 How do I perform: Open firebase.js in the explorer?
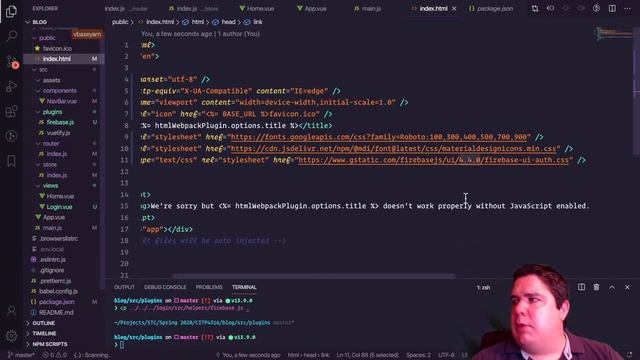60,122
